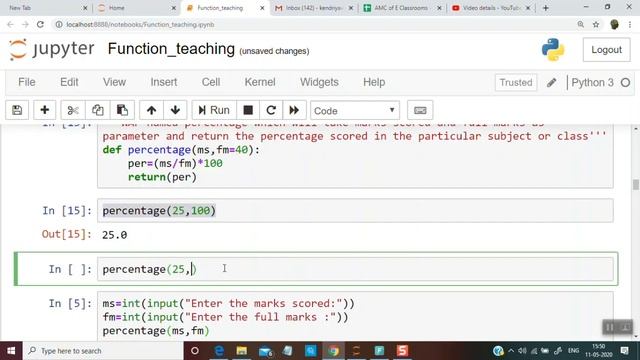Open Cortana circle icon on taskbar

195,351
